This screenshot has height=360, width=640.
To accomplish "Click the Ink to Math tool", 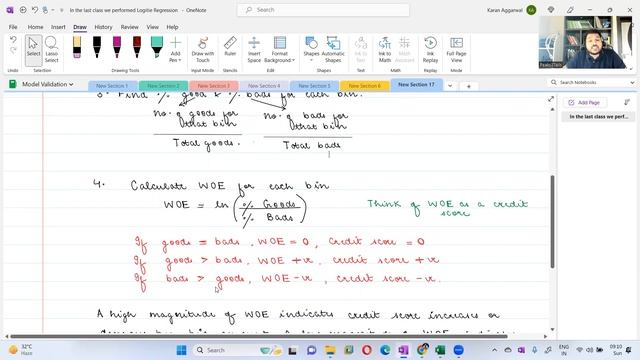I will (384, 49).
